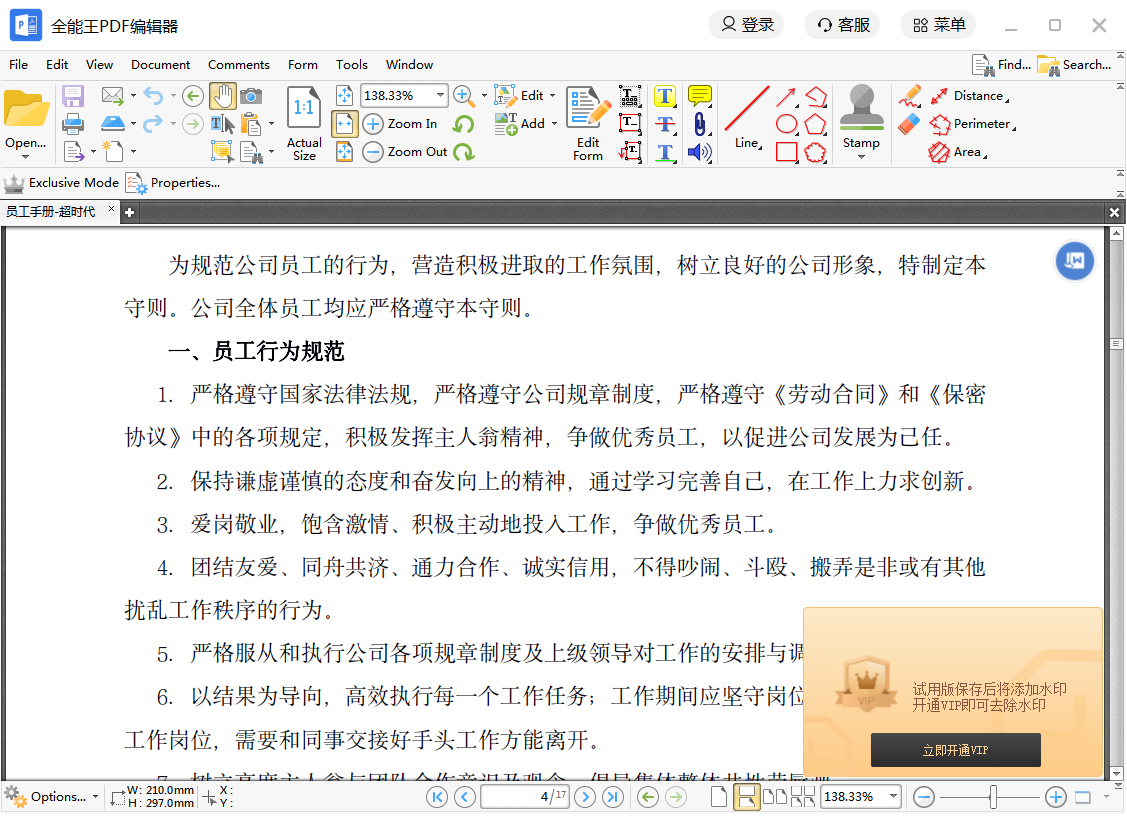Toggle Exclusive Mode

tap(62, 183)
